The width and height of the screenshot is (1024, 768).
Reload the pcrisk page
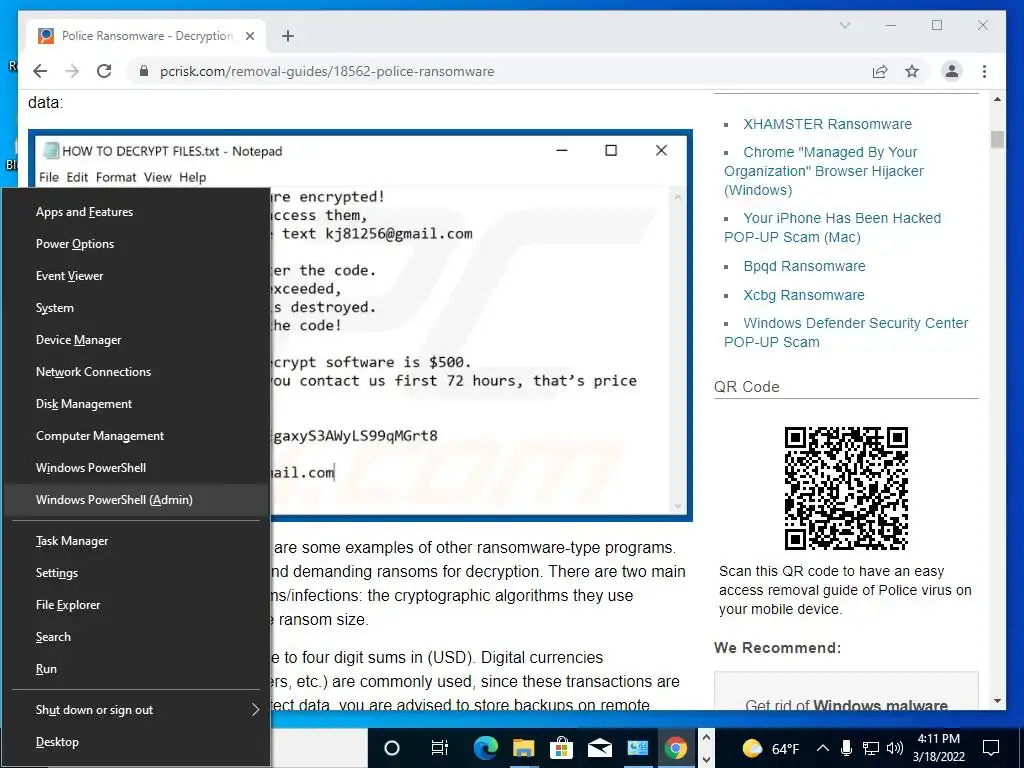104,71
